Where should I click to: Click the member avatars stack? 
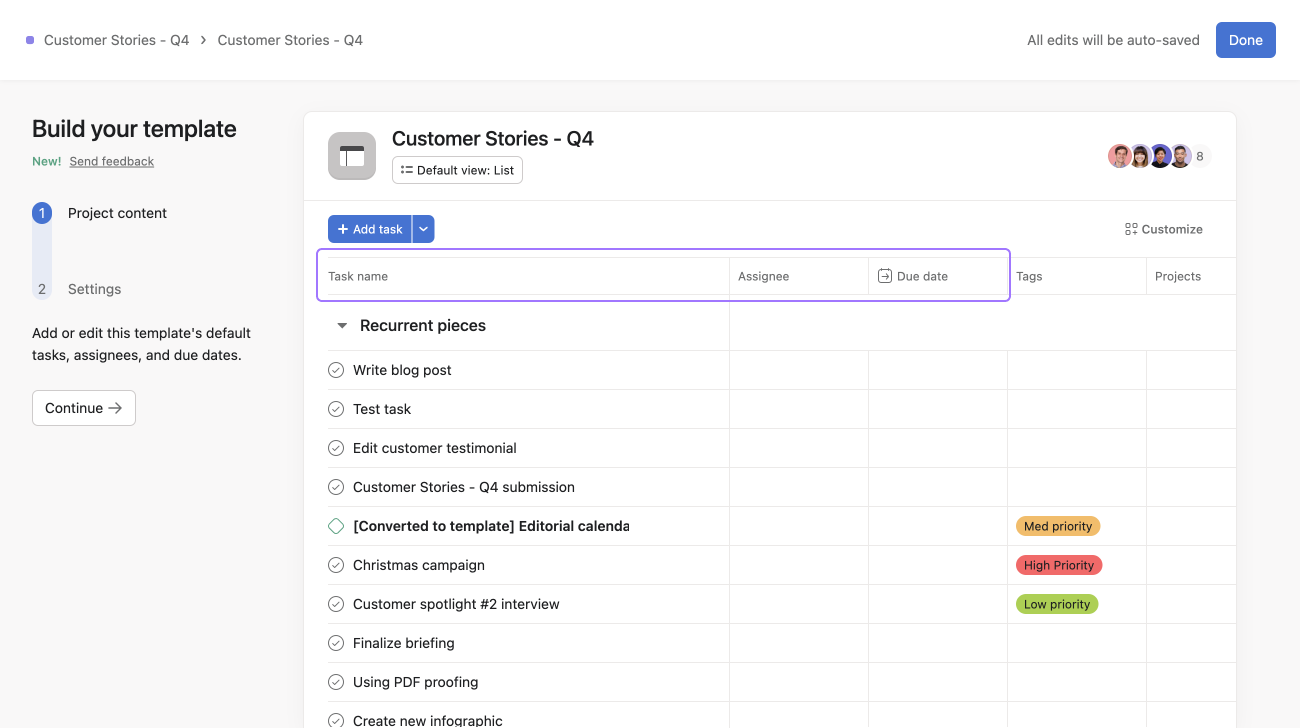(1150, 156)
